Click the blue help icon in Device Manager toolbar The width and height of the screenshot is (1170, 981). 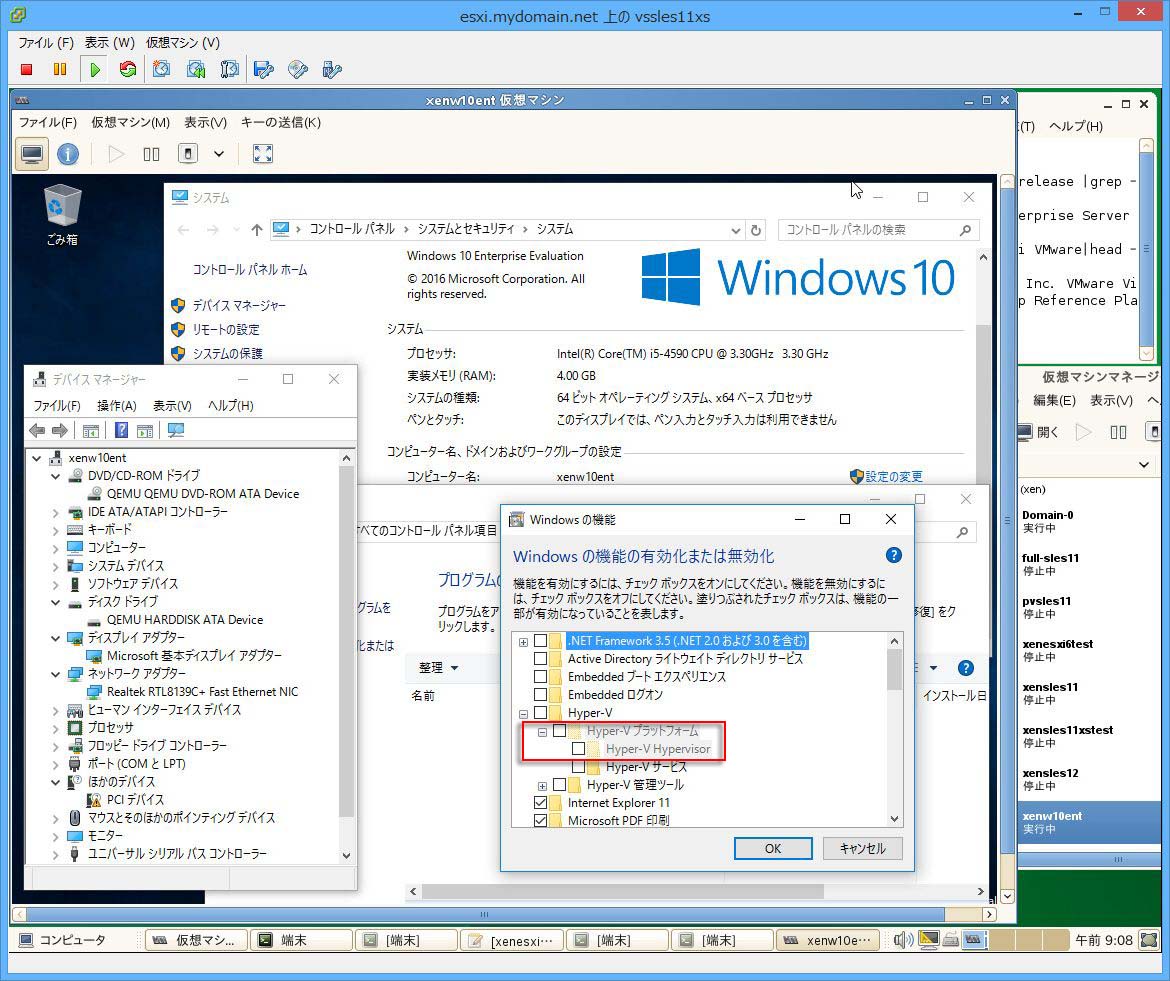[122, 430]
